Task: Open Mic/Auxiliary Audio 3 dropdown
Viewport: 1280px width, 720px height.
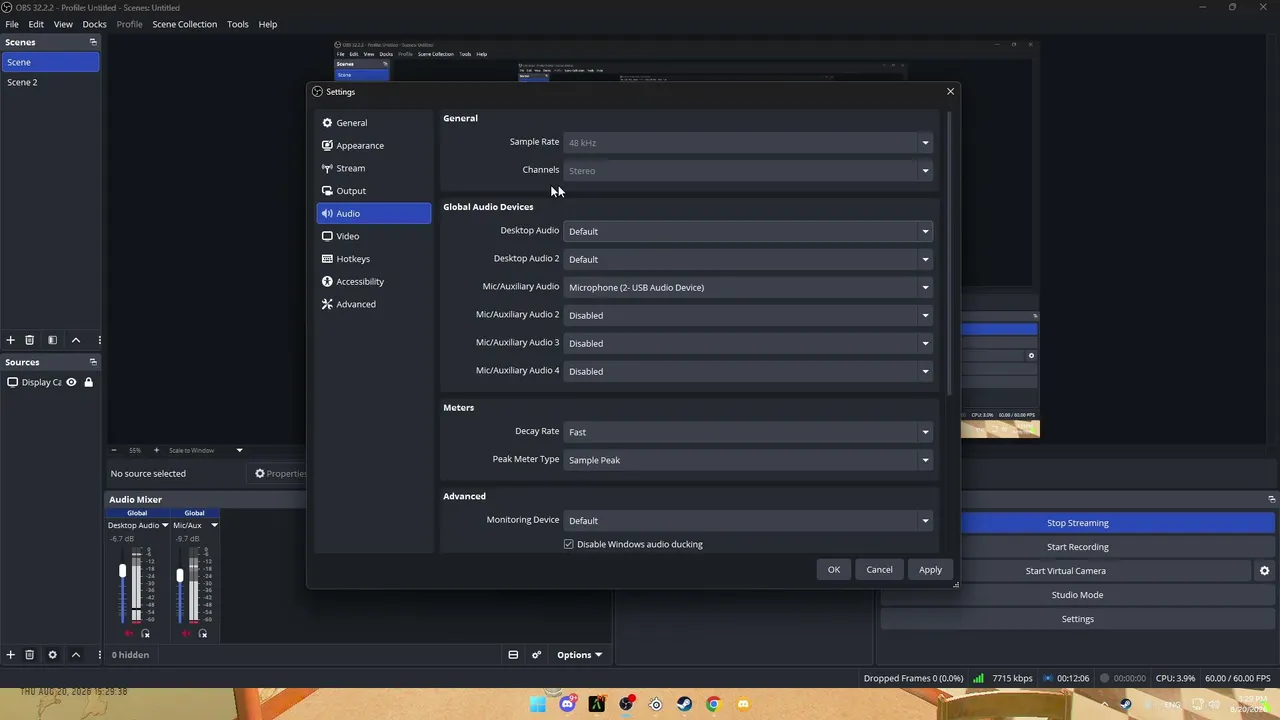Action: [748, 343]
